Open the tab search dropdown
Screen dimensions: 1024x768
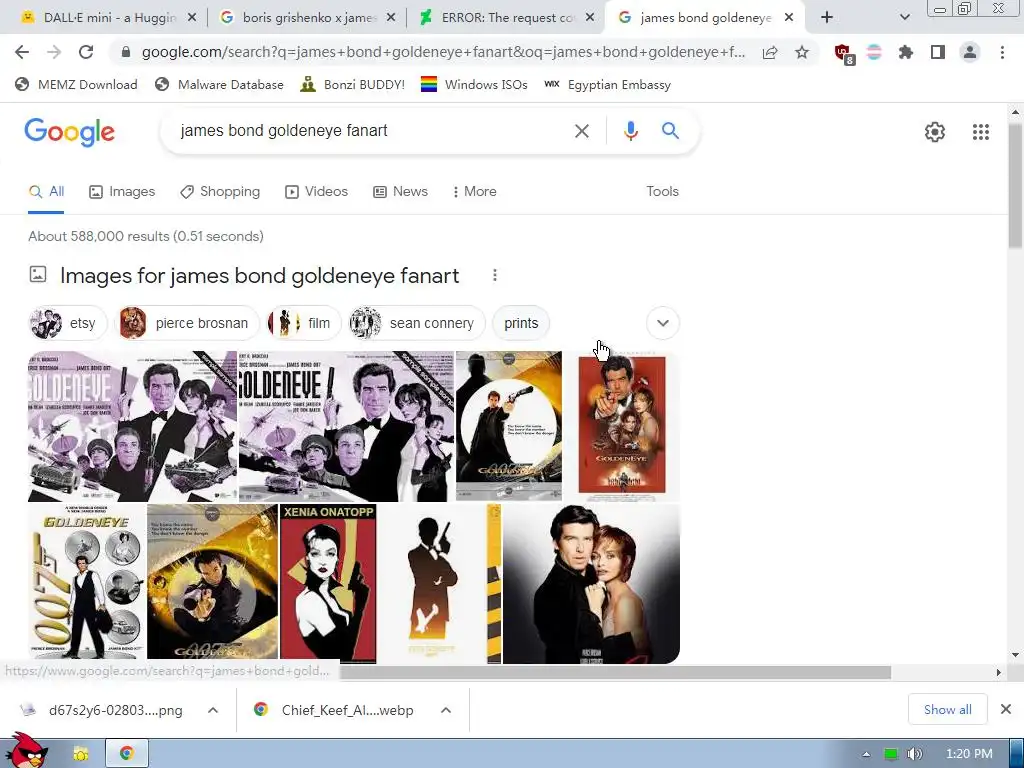pos(904,18)
